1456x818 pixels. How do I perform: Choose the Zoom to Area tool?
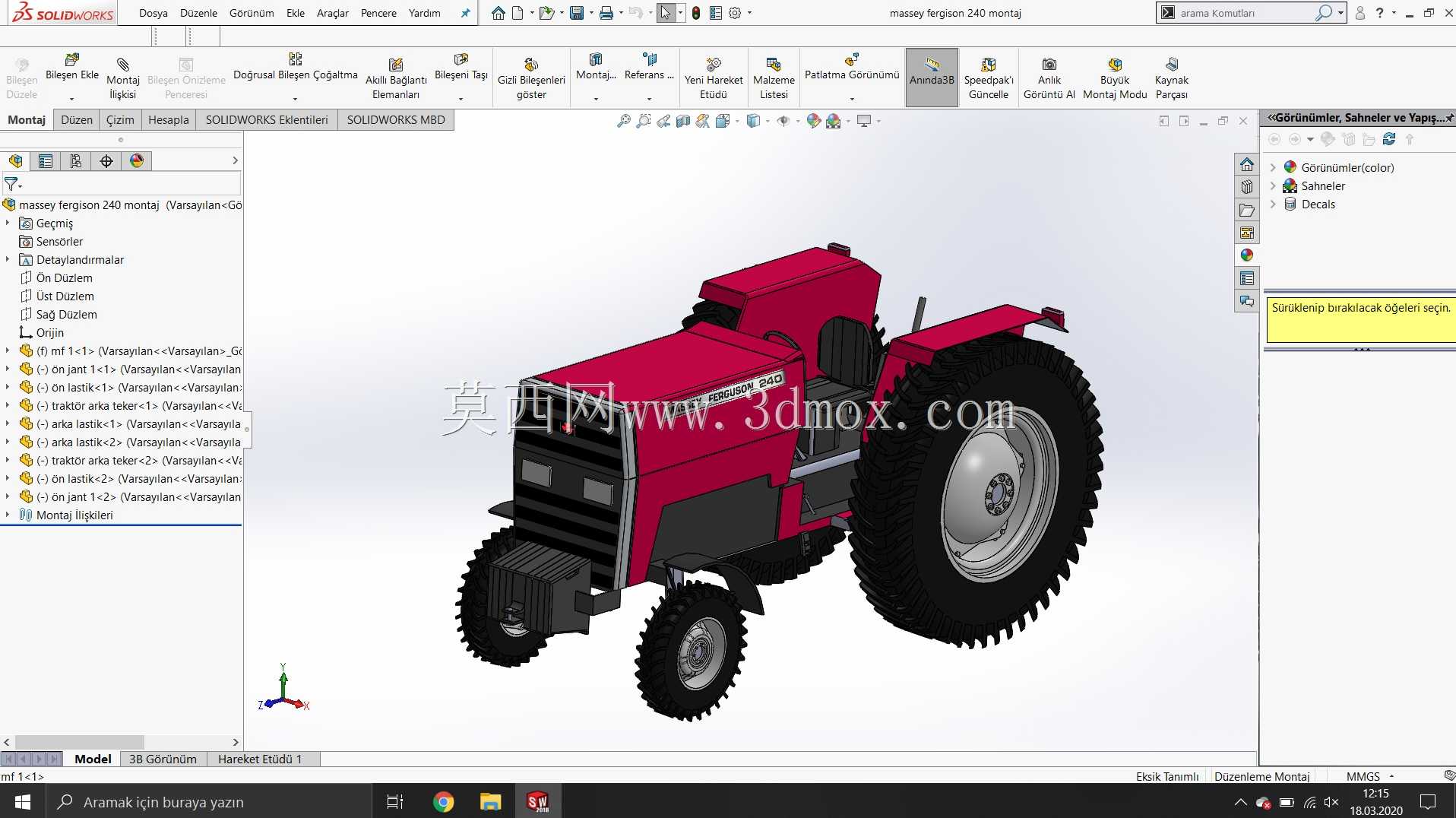coord(644,121)
